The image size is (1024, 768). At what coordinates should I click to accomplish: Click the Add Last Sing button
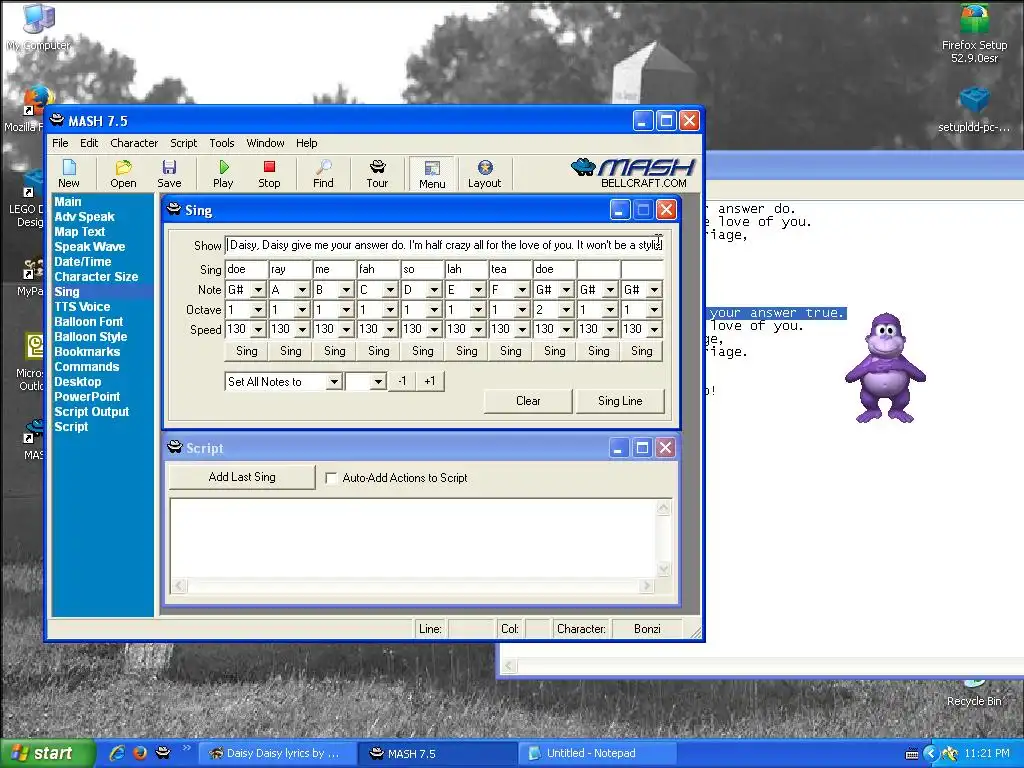click(242, 477)
